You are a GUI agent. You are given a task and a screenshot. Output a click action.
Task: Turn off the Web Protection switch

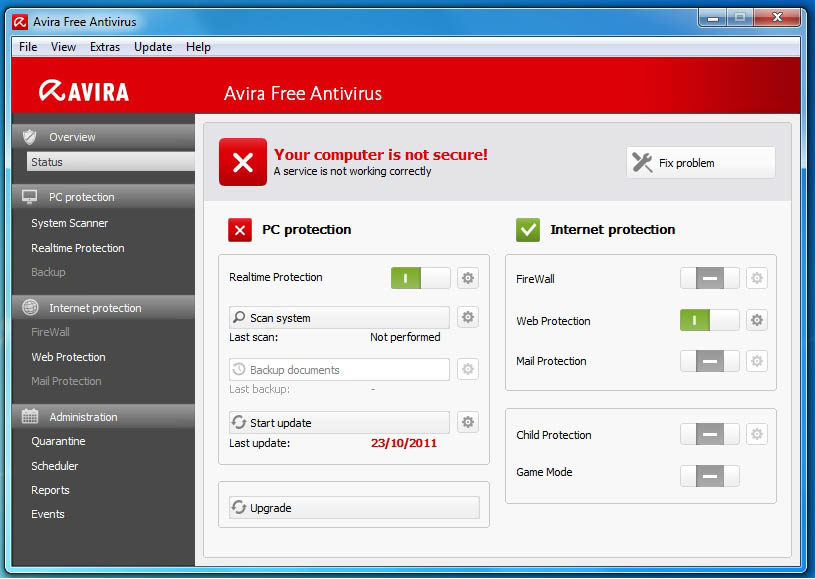pyautogui.click(x=709, y=321)
